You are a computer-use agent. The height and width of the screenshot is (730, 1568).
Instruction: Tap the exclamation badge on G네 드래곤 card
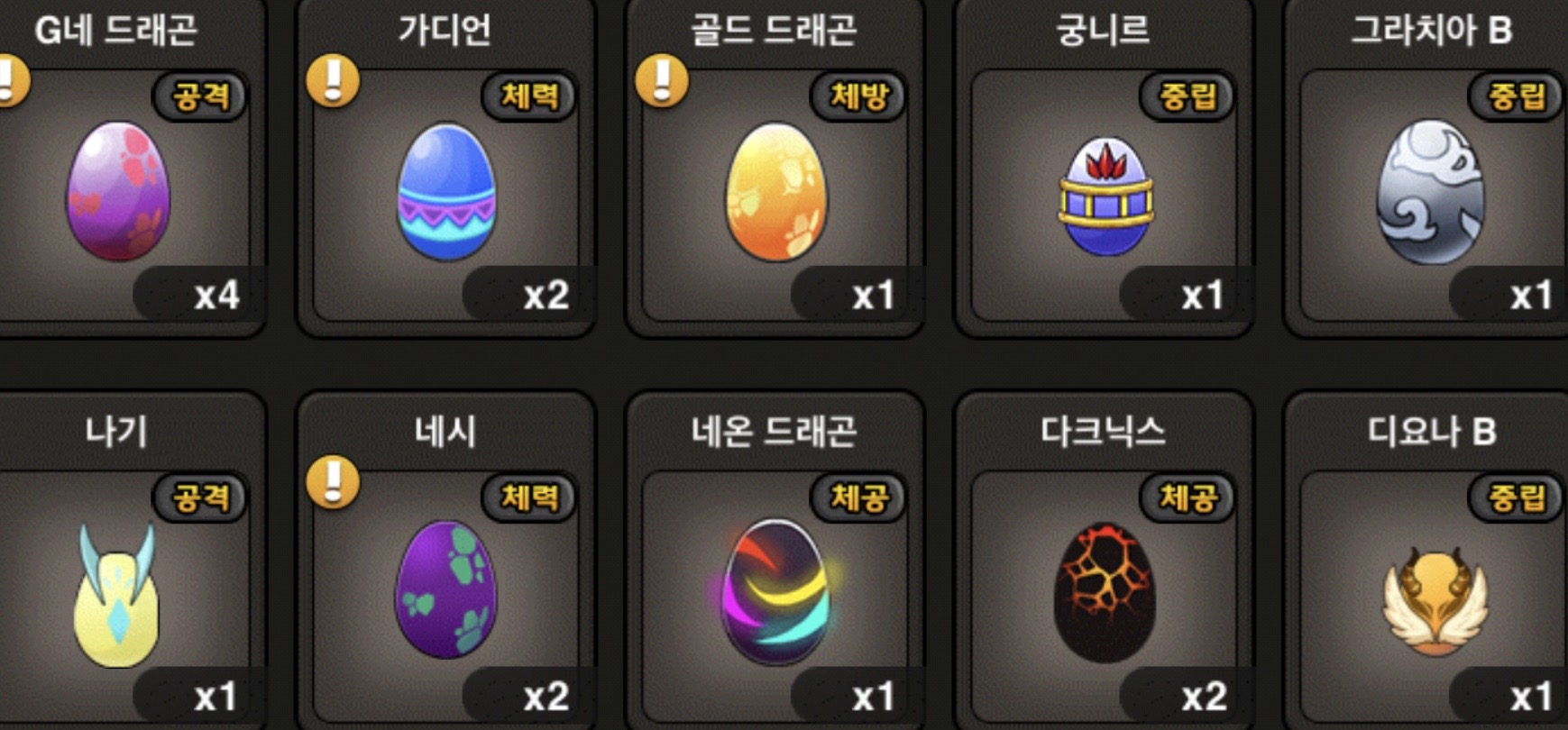[x=9, y=81]
